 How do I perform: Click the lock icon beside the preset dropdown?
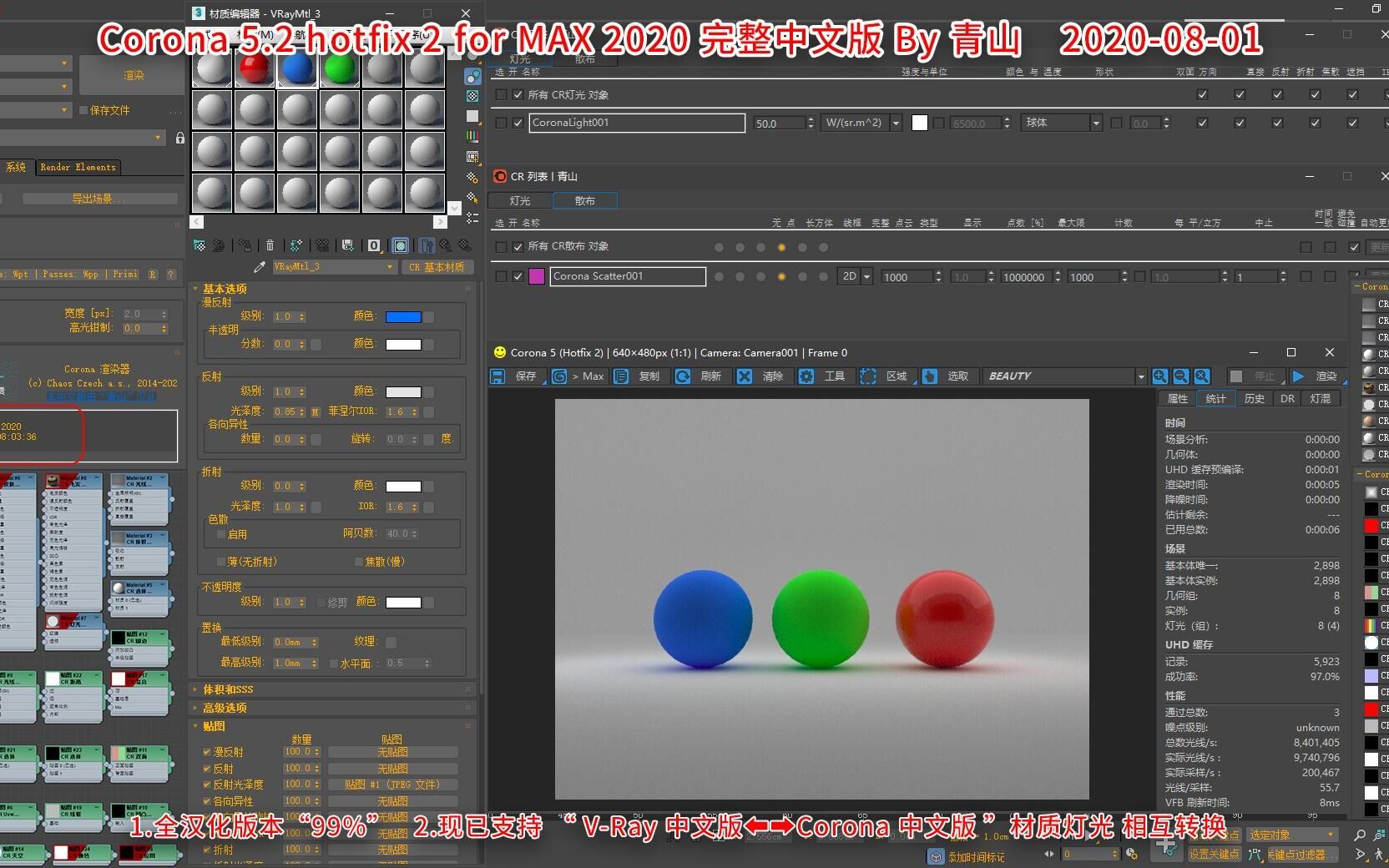[179, 138]
